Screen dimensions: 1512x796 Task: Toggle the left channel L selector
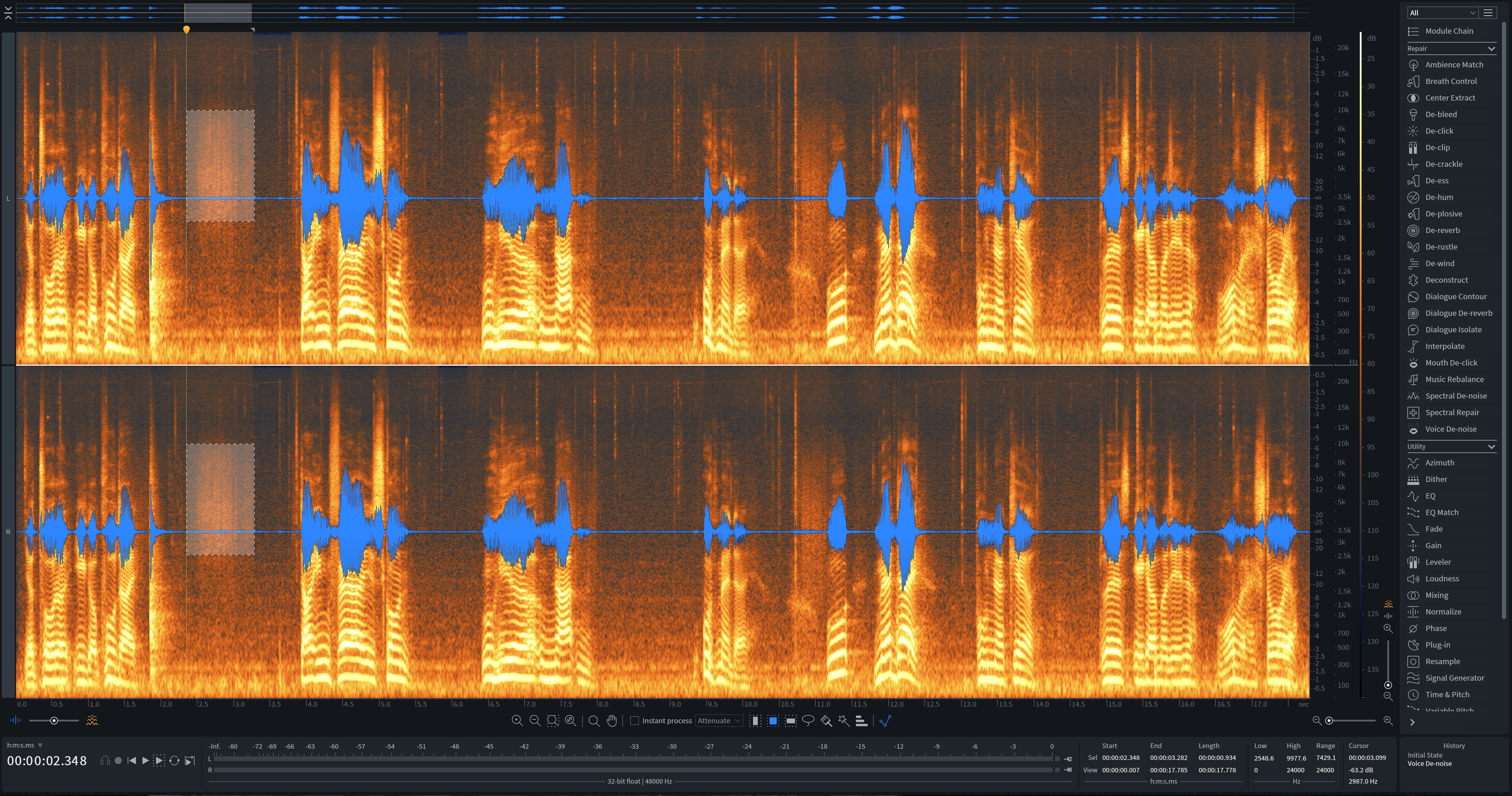(x=8, y=199)
